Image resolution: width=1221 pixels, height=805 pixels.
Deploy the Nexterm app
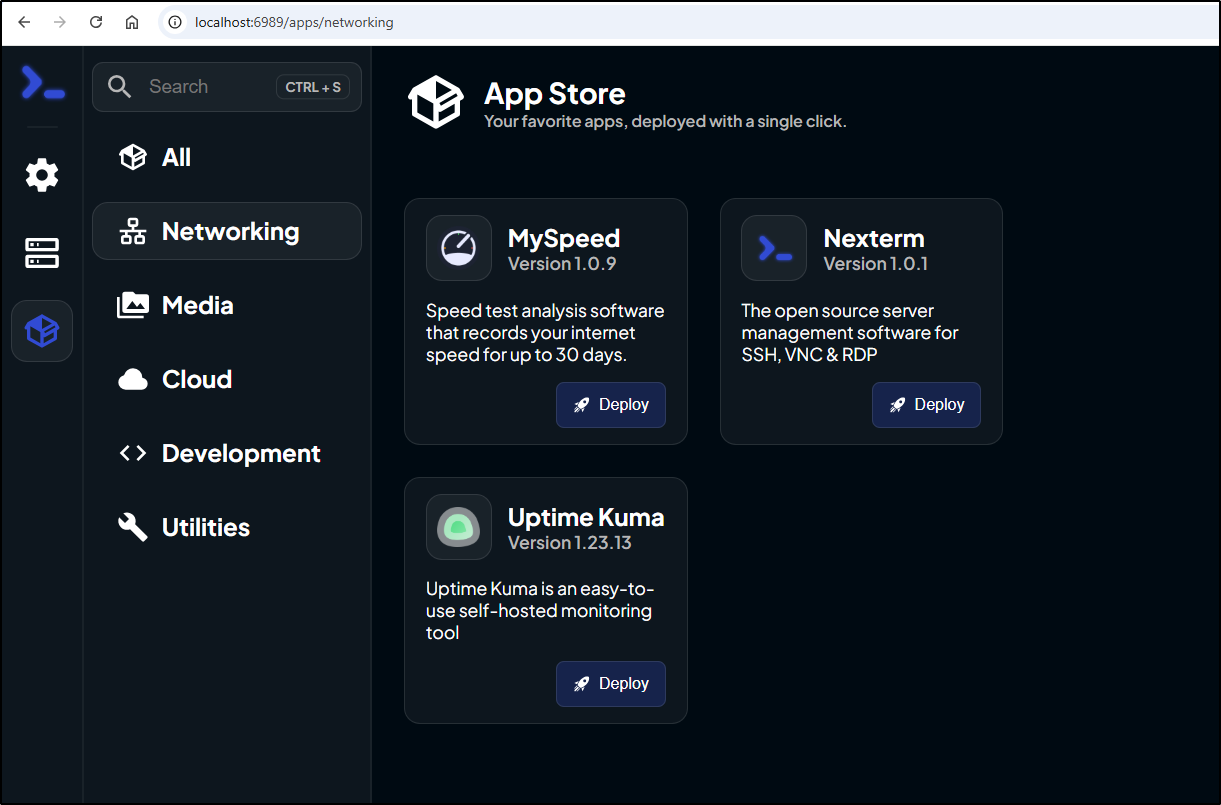926,405
